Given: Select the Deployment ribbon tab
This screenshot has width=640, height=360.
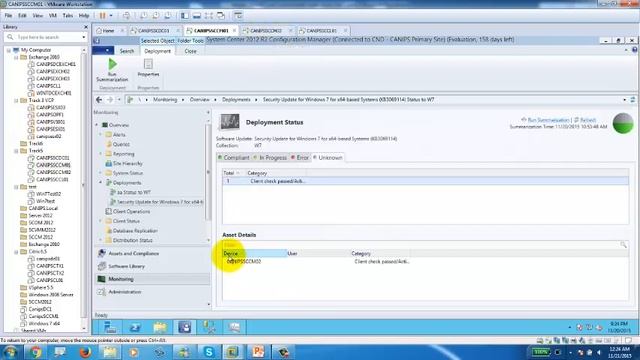Looking at the screenshot, I should [158, 51].
